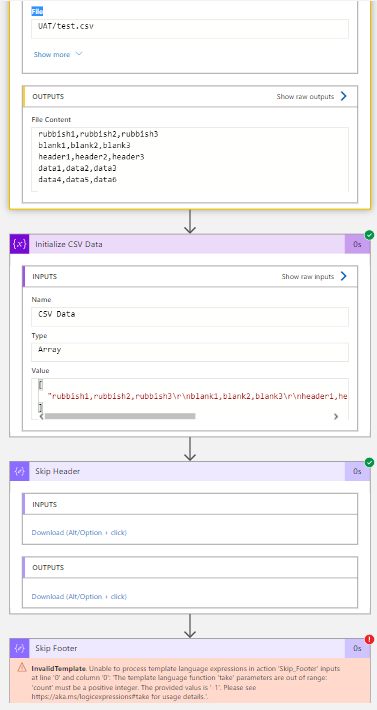377x710 pixels.
Task: Click the line rubbish1,rubbish2,rubbish3 in File Content
Action: [x=98, y=134]
